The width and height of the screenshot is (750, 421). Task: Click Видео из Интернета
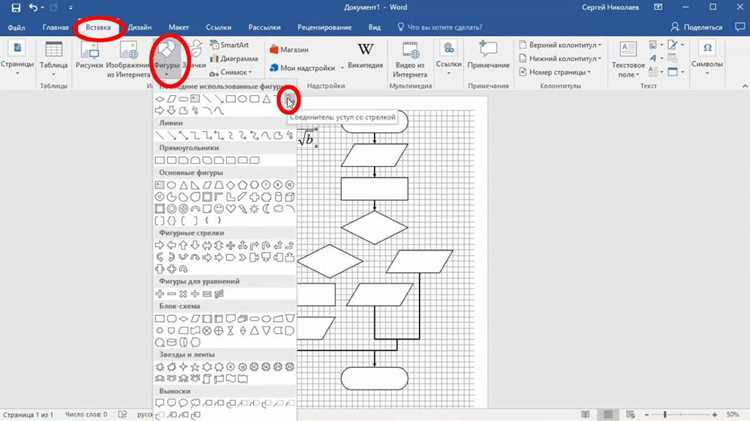410,60
